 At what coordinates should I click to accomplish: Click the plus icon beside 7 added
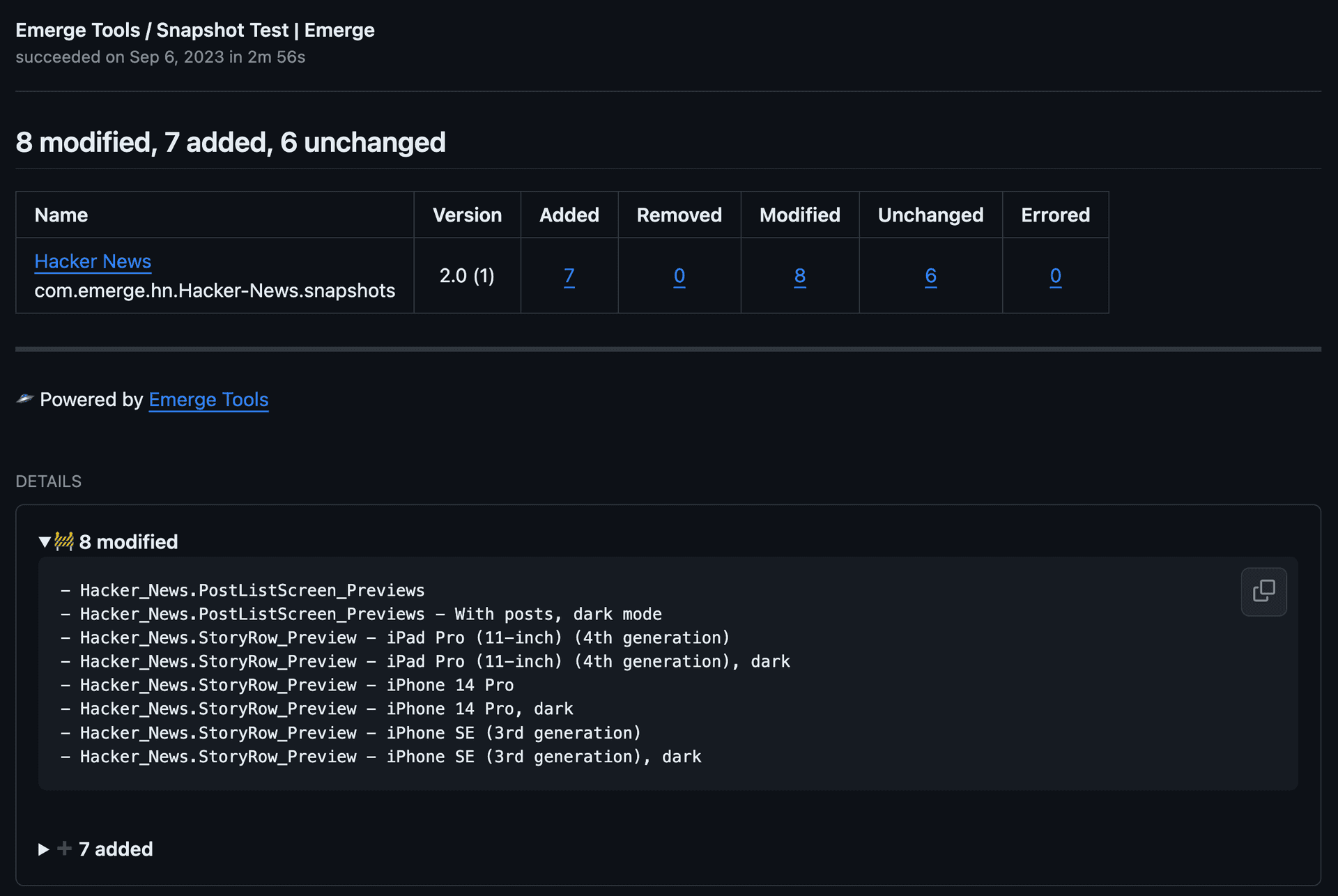63,849
